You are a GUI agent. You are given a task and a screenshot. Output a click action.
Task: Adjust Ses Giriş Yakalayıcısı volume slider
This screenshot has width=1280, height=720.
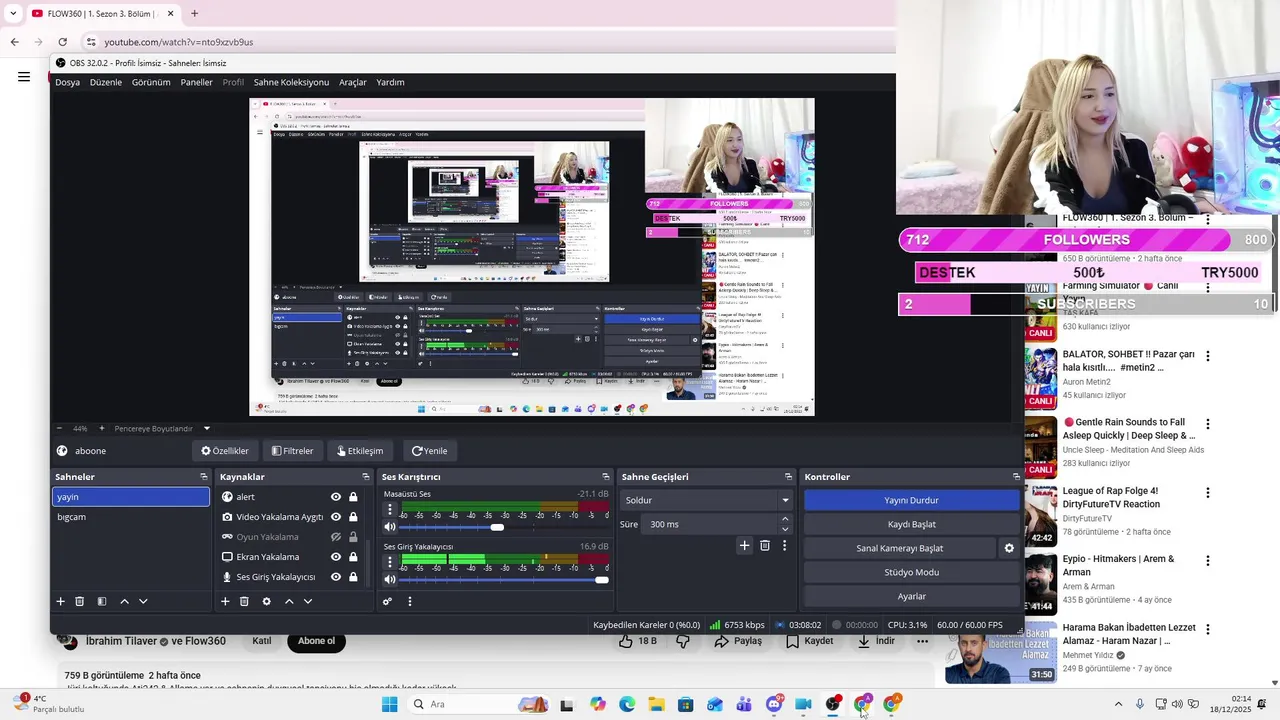[601, 579]
